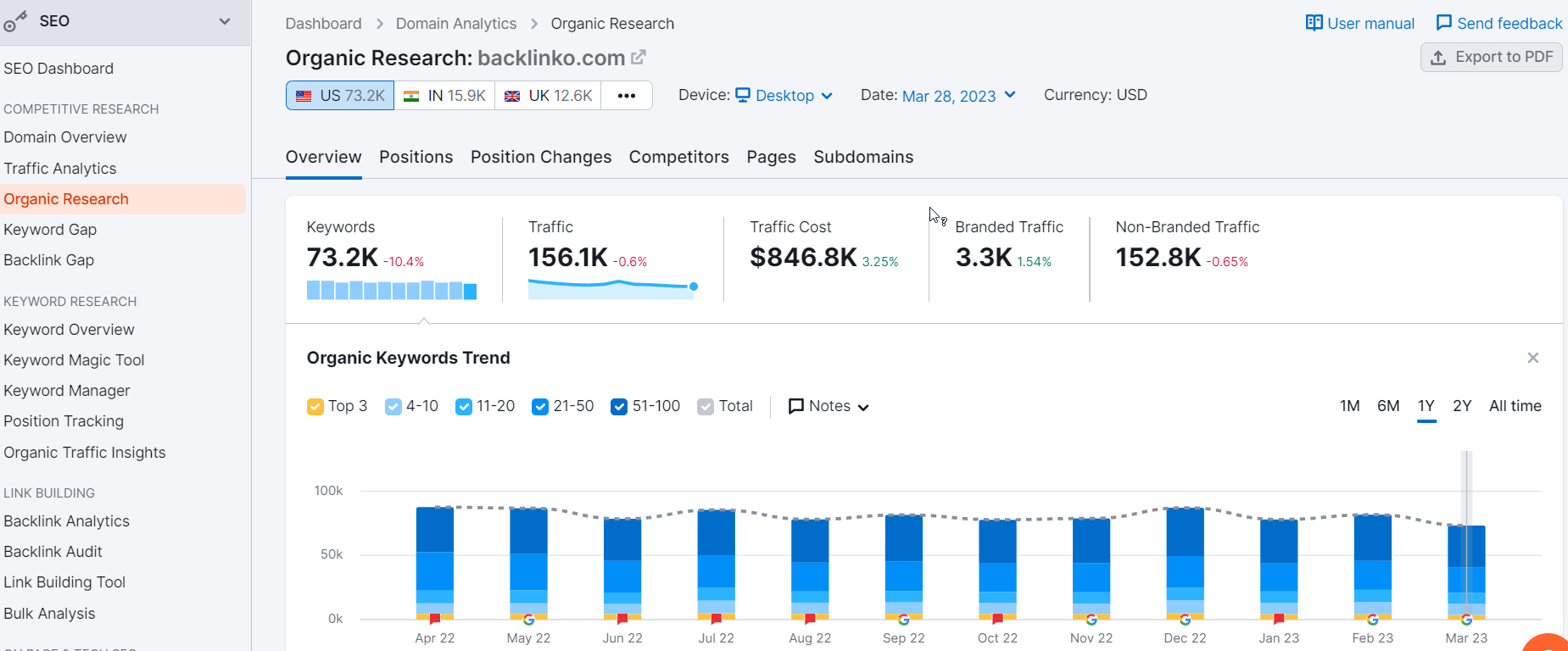The width and height of the screenshot is (1568, 651).
Task: Click the Desktop monitor icon
Action: (743, 95)
